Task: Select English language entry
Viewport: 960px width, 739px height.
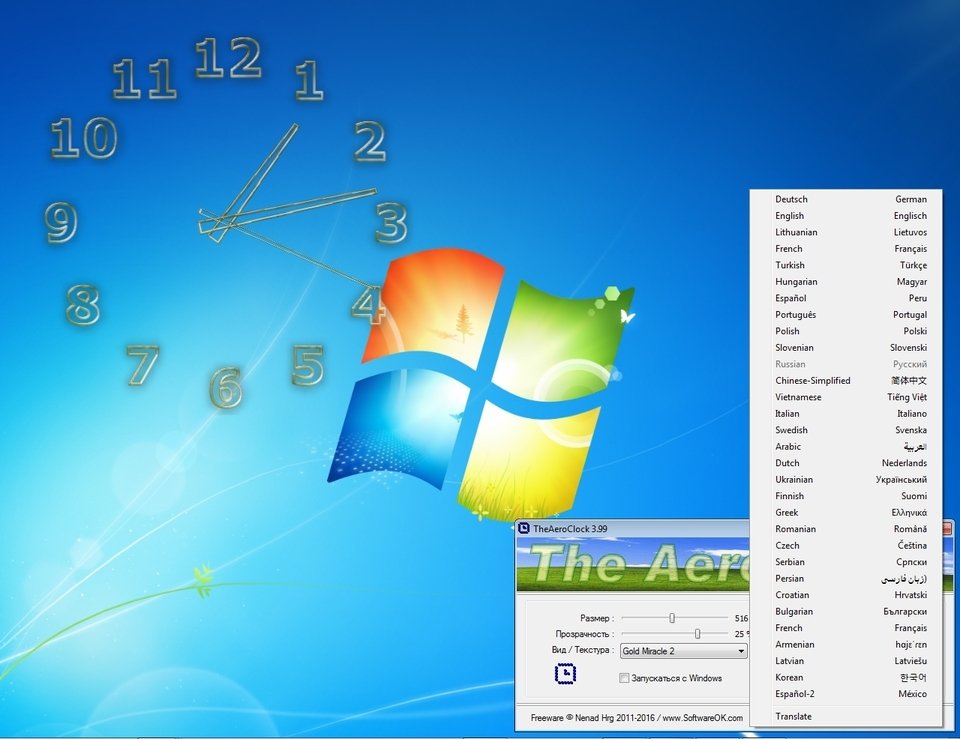Action: [846, 216]
